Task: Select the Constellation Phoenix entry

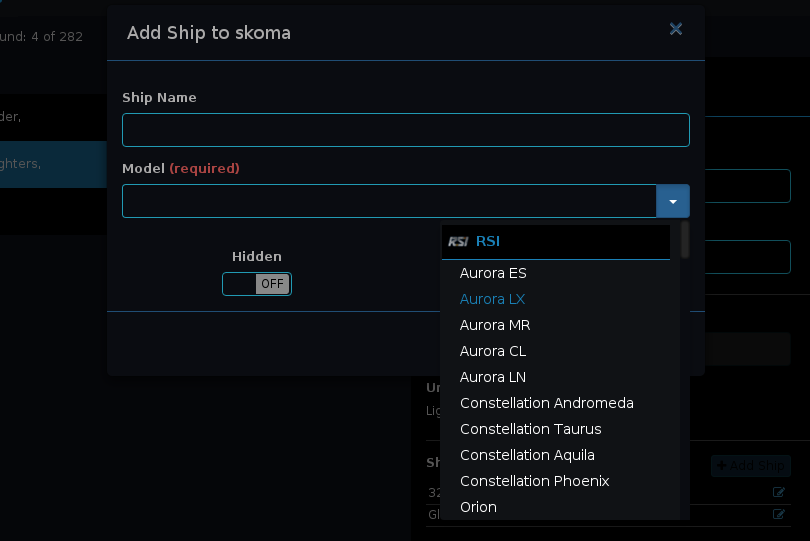Action: [534, 481]
